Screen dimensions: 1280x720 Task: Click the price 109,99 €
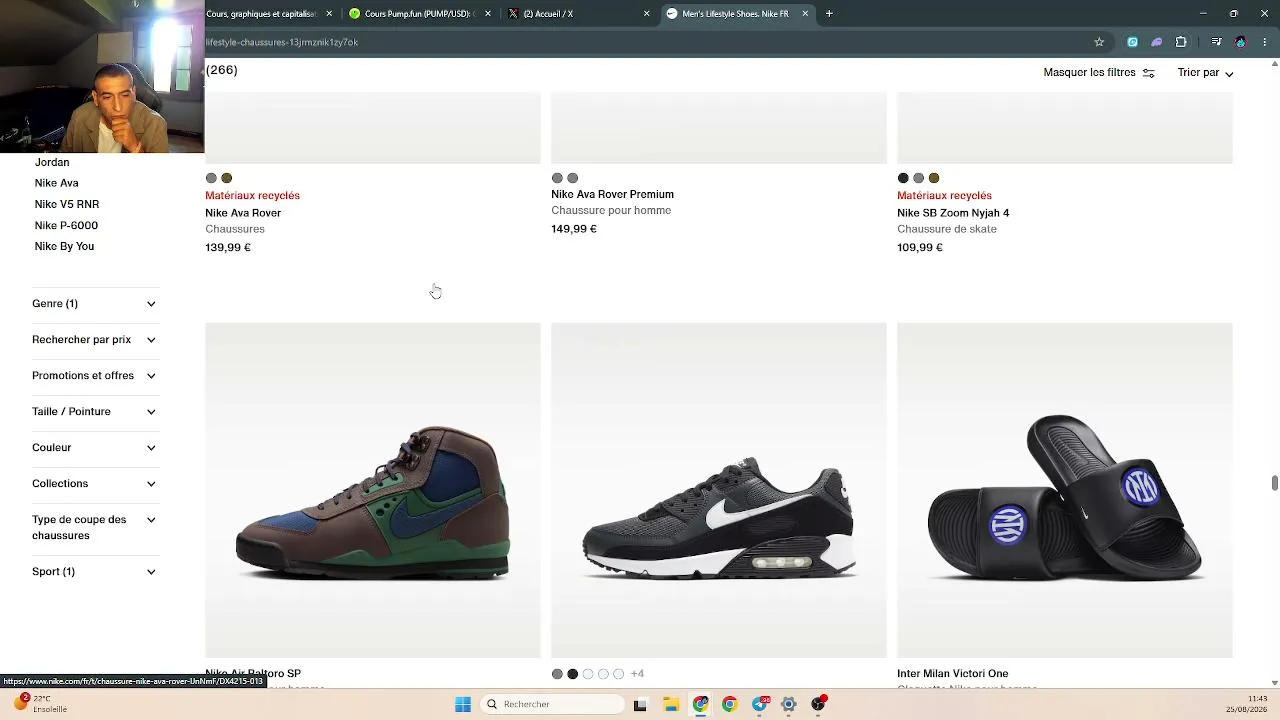(920, 248)
